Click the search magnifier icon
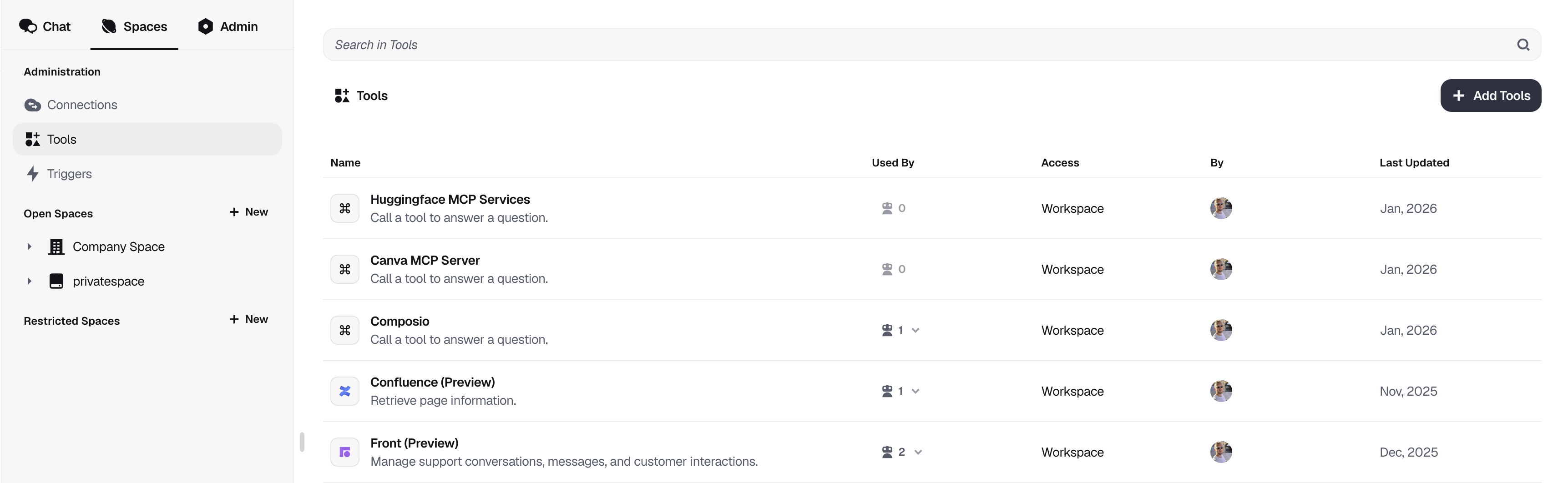1568x483 pixels. click(1522, 45)
